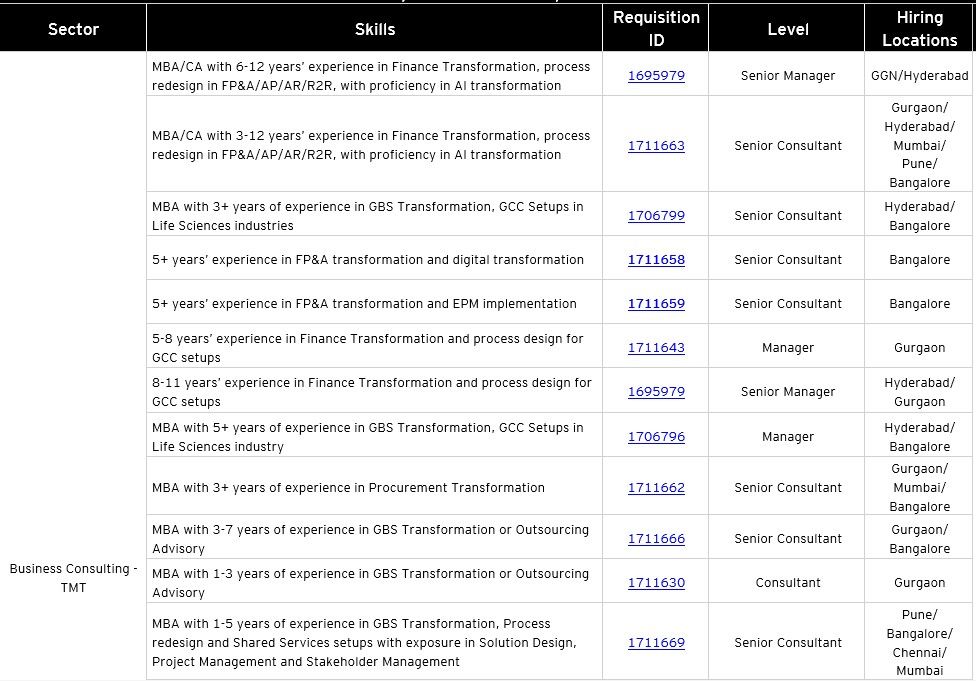
Task: Click the Skills column header
Action: 375,28
